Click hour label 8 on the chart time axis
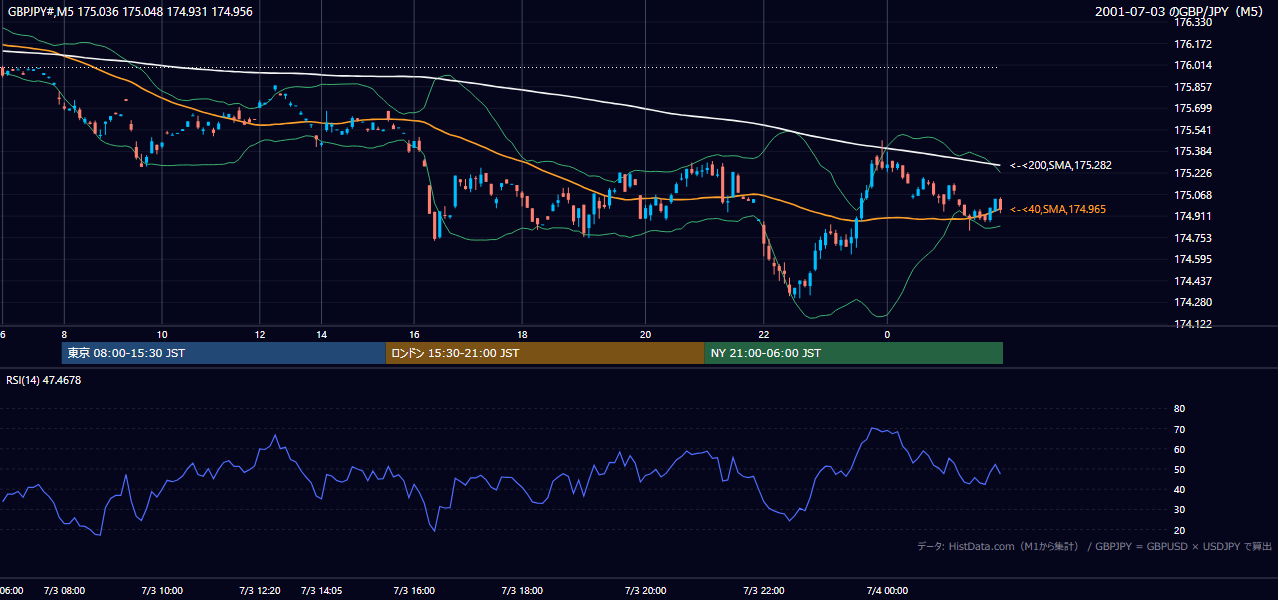 [x=64, y=334]
